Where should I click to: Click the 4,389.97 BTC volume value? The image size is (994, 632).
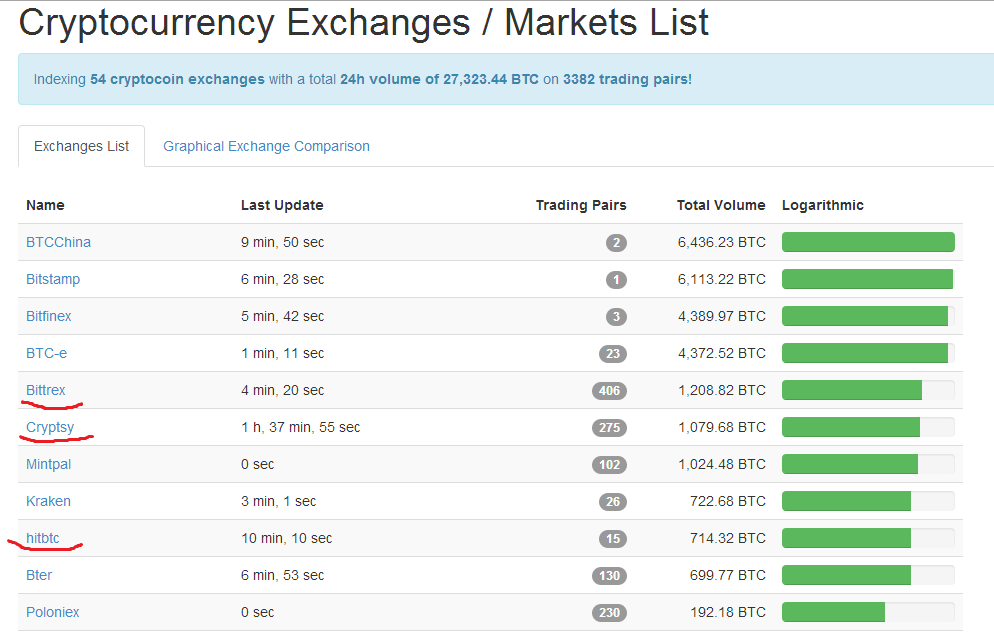tap(721, 316)
